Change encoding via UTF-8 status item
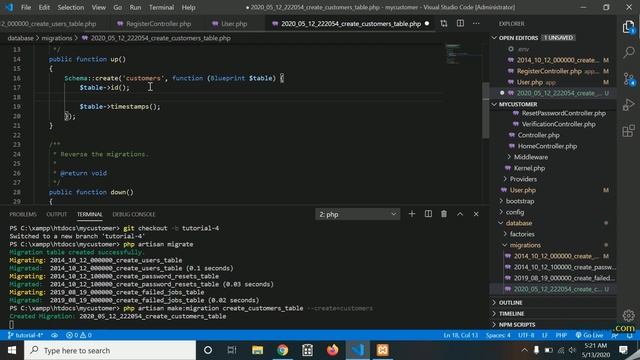Viewport: 640px width, 360px height. tap(526, 335)
